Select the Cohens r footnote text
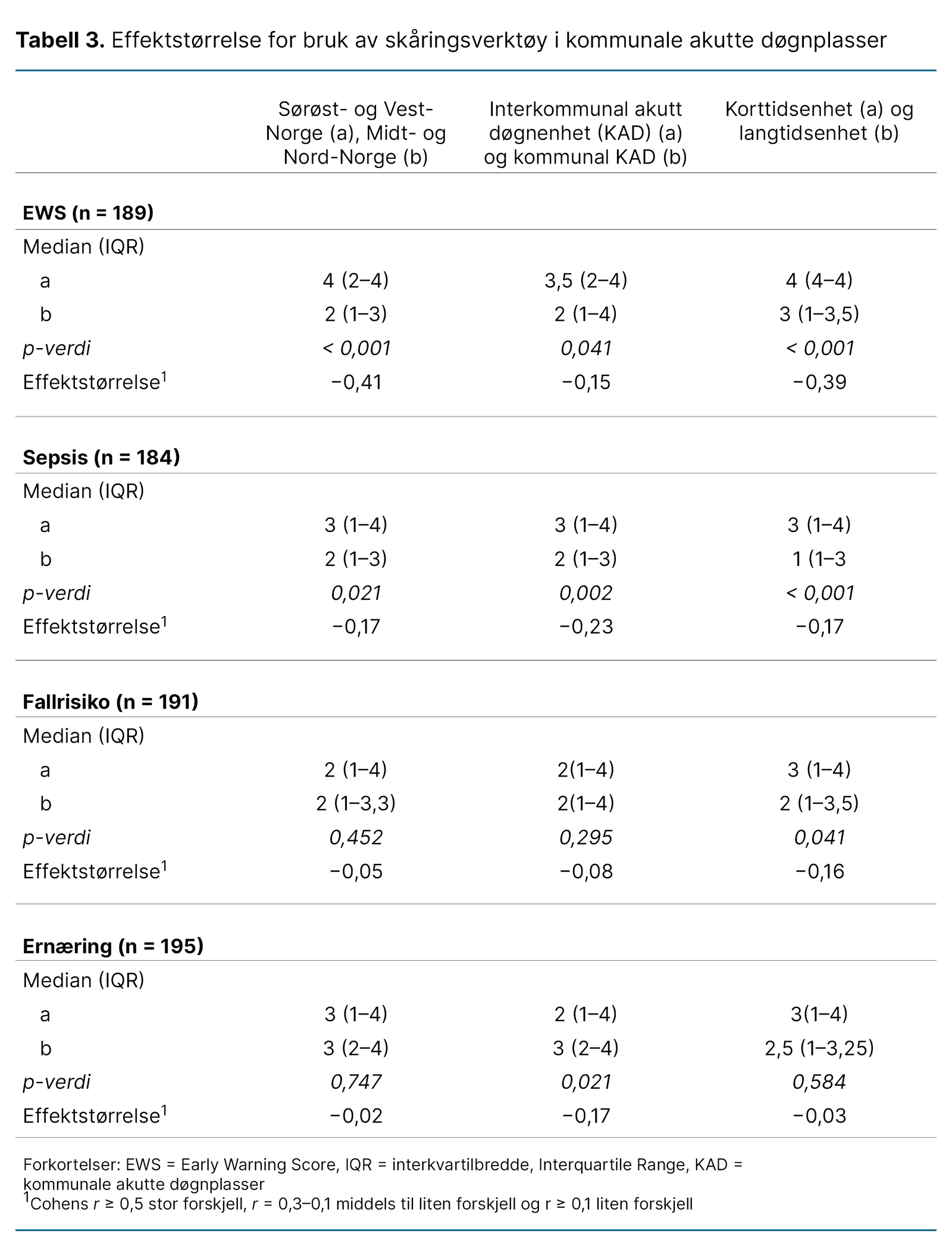The height and width of the screenshot is (1243, 952). (x=361, y=1204)
